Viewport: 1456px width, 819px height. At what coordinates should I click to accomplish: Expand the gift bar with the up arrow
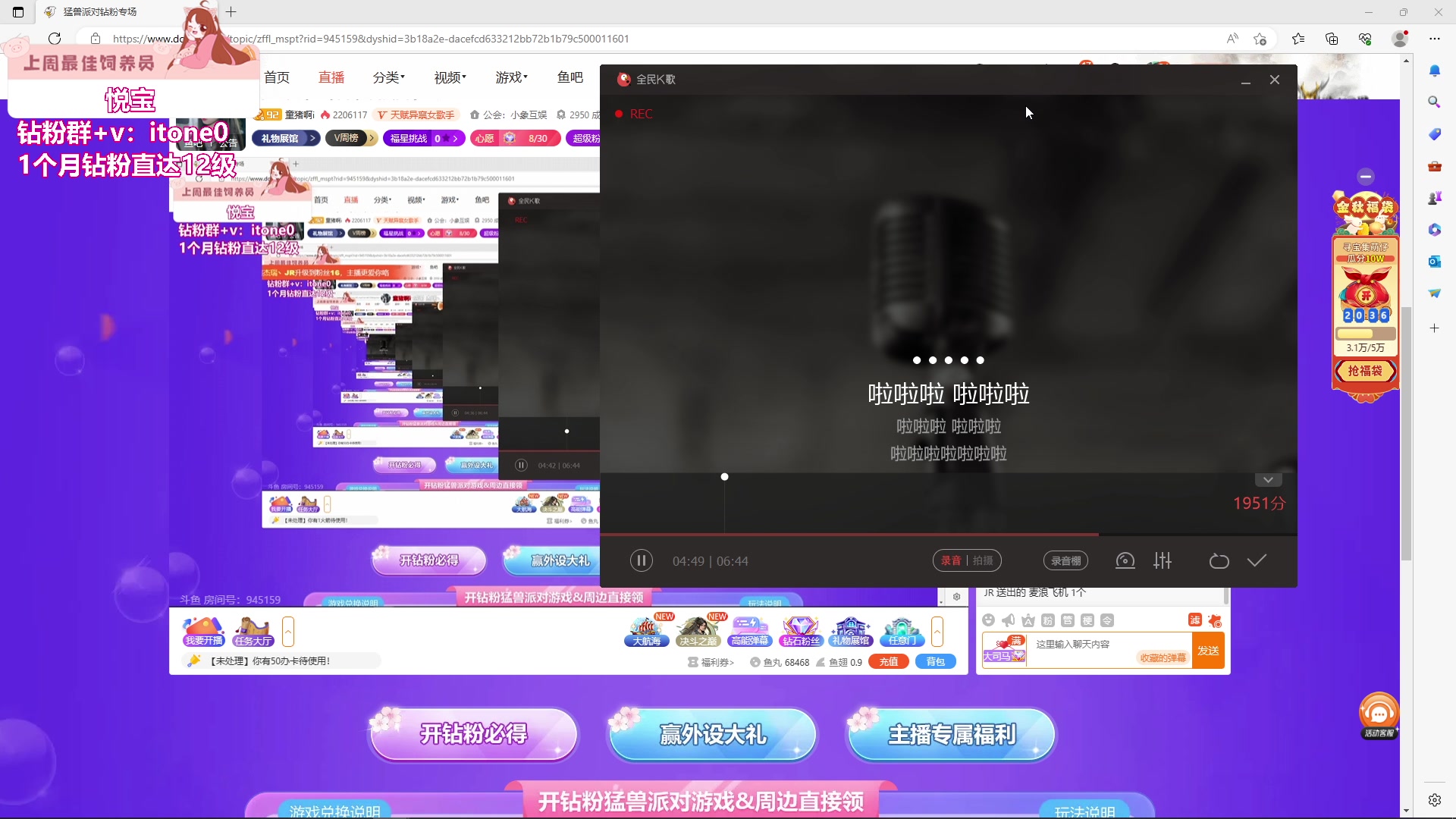pos(938,631)
